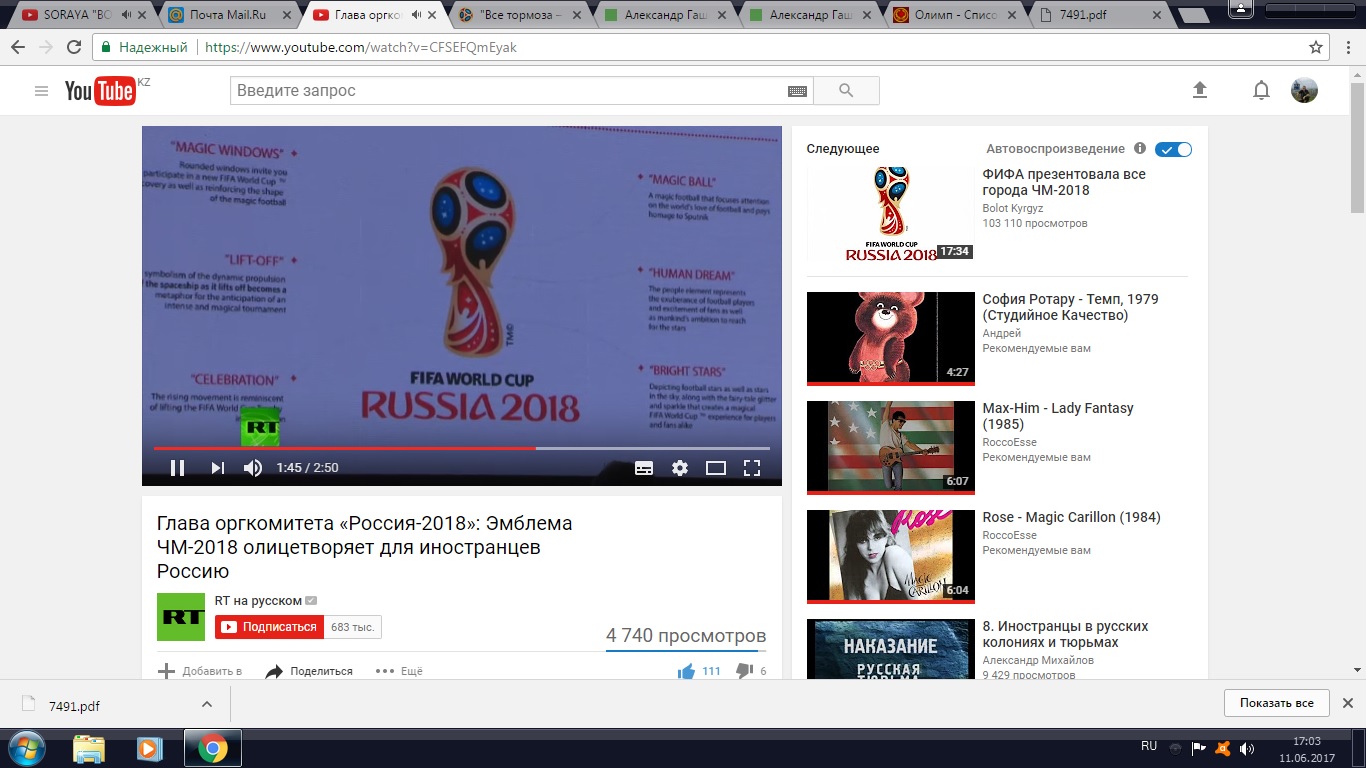This screenshot has width=1366, height=768.
Task: Click the Bolot Kyrgyz channel name
Action: 1013,208
